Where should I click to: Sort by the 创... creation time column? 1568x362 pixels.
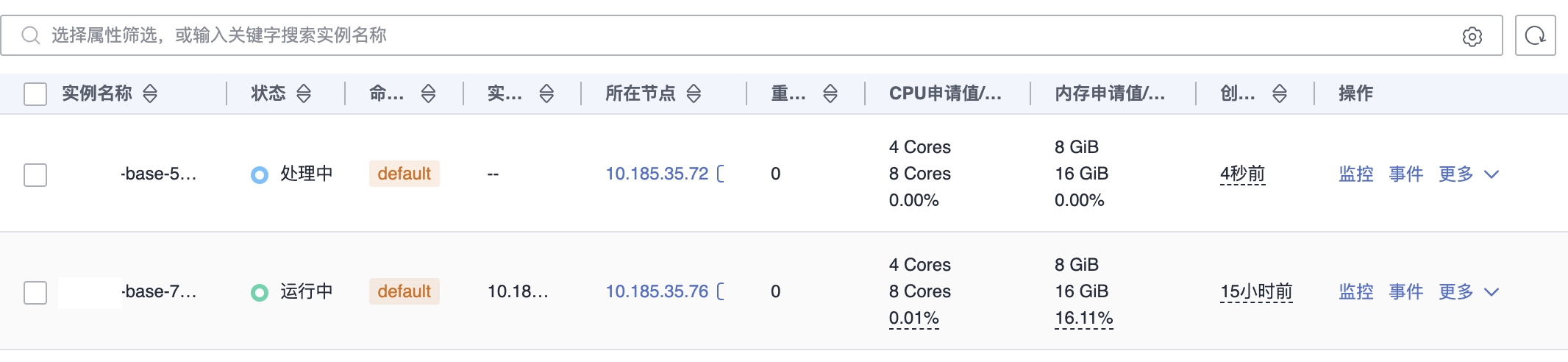[x=1280, y=93]
